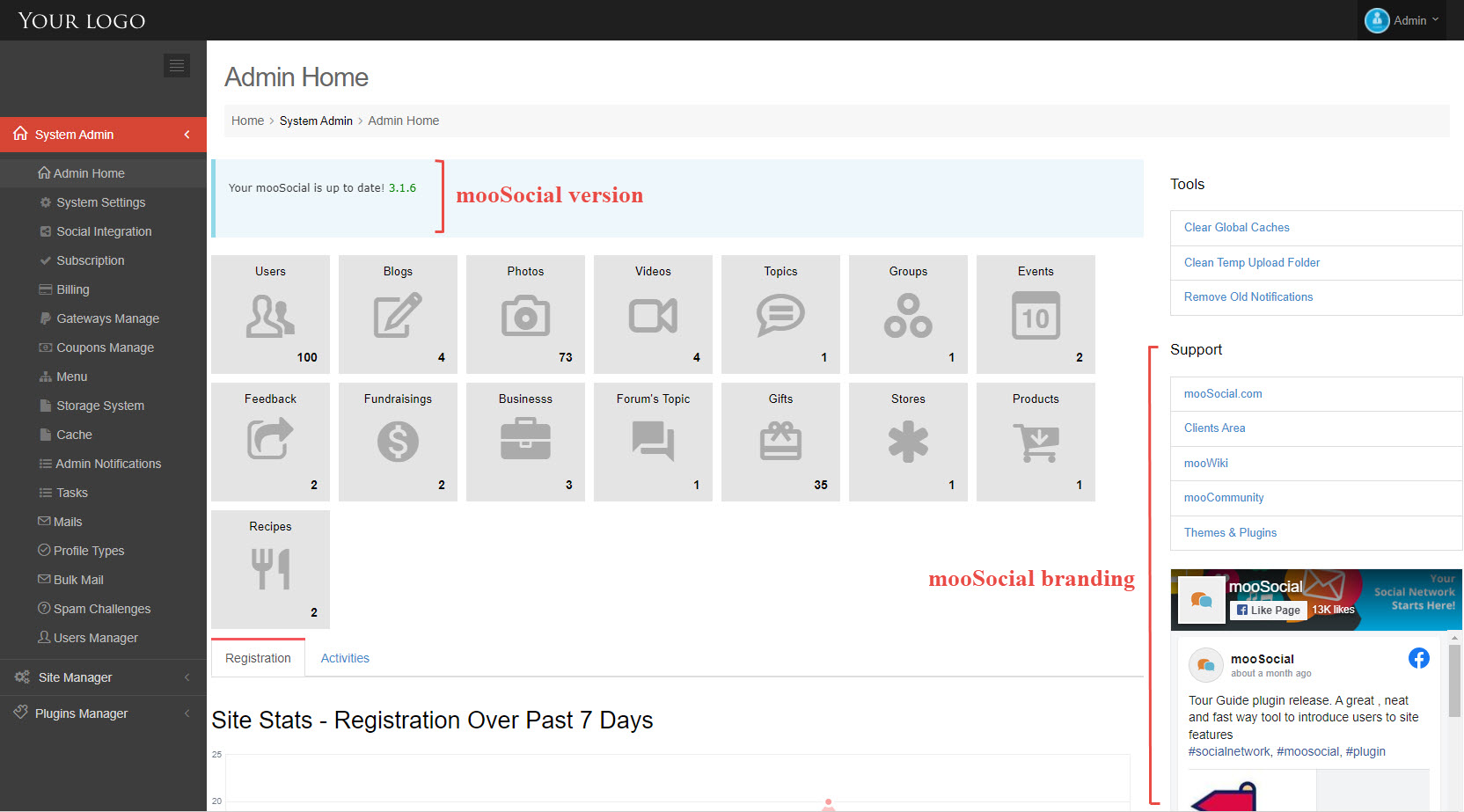Click the YOUR LOGO header text
The height and width of the screenshot is (812, 1464).
coord(82,20)
